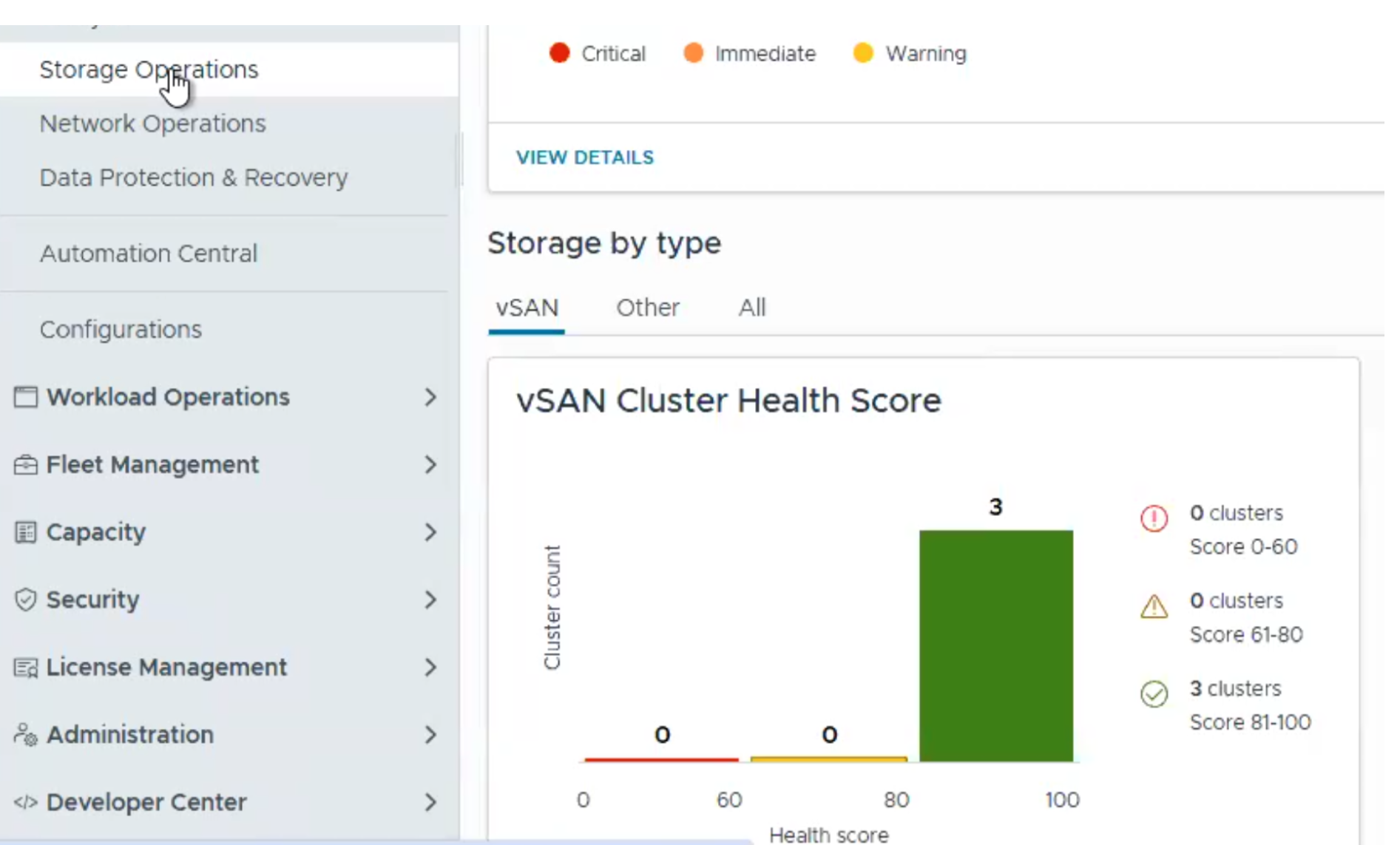
Task: Expand the Capacity section chevron
Action: [x=430, y=532]
